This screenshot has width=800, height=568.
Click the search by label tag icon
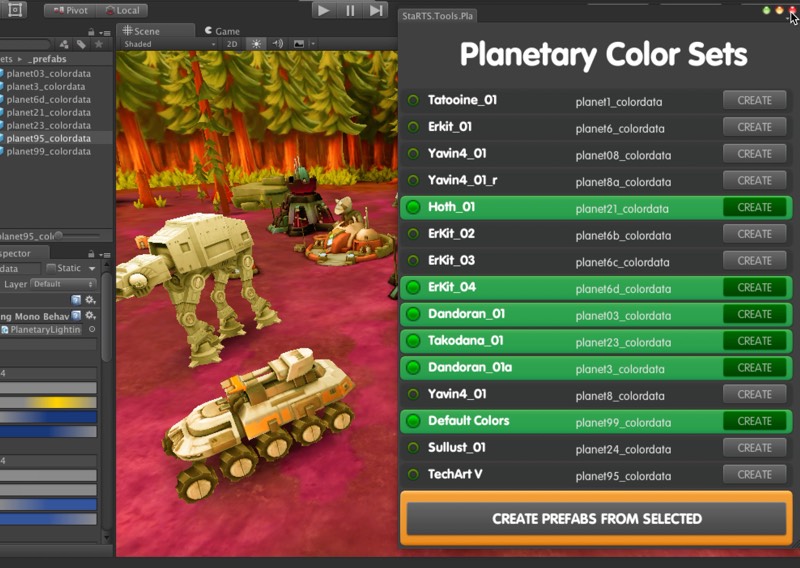(81, 44)
